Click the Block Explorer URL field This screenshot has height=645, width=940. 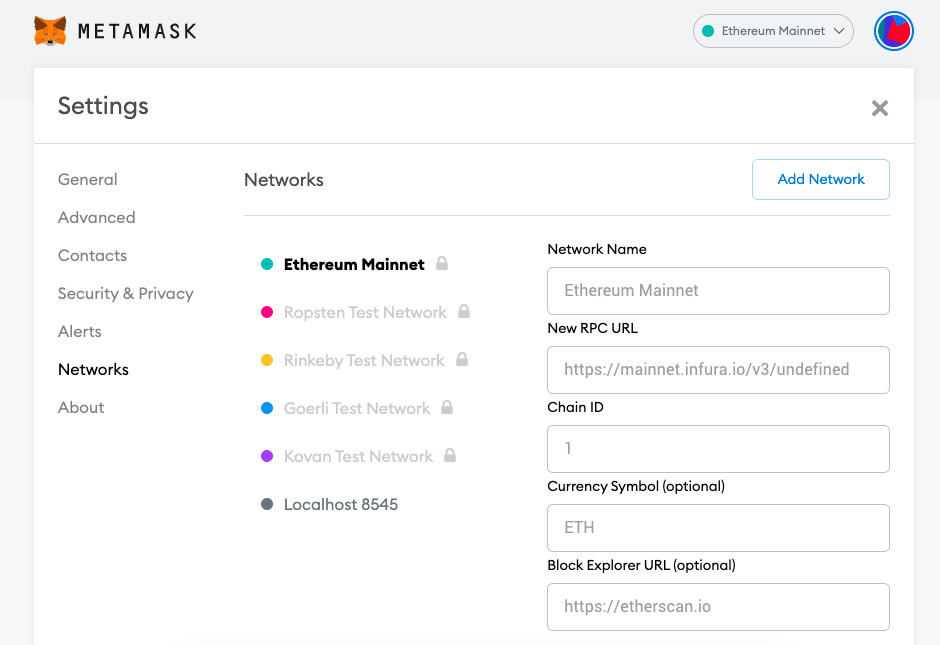point(718,607)
